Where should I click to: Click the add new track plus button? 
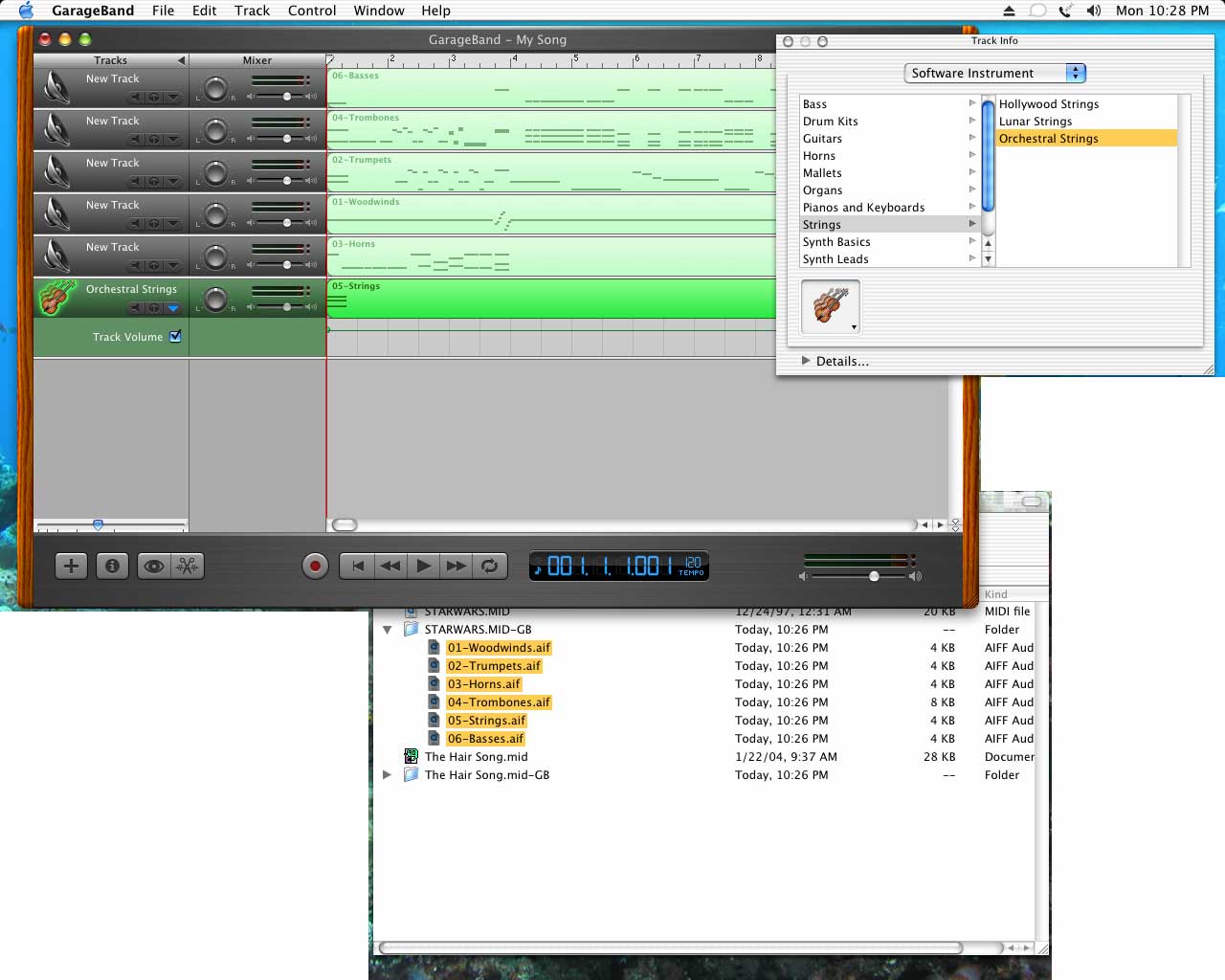click(71, 566)
